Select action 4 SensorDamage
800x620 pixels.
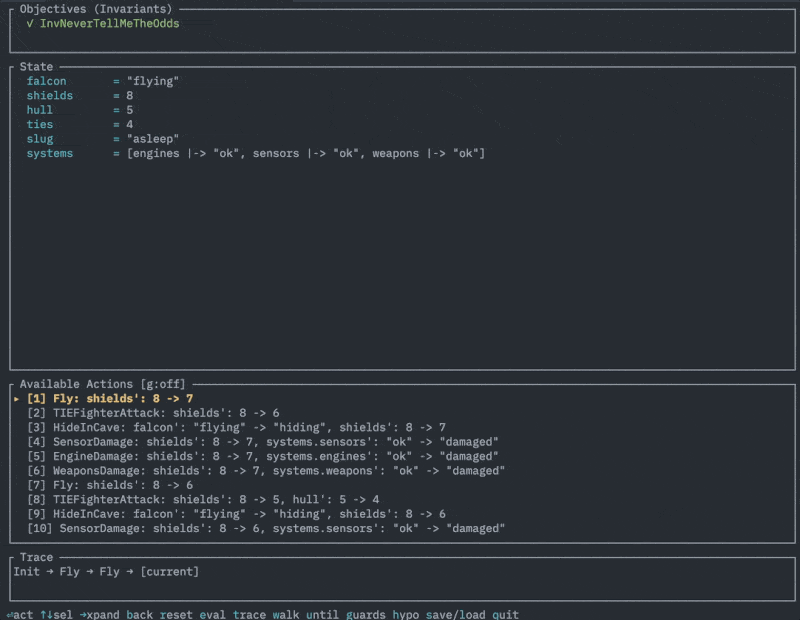[262, 442]
